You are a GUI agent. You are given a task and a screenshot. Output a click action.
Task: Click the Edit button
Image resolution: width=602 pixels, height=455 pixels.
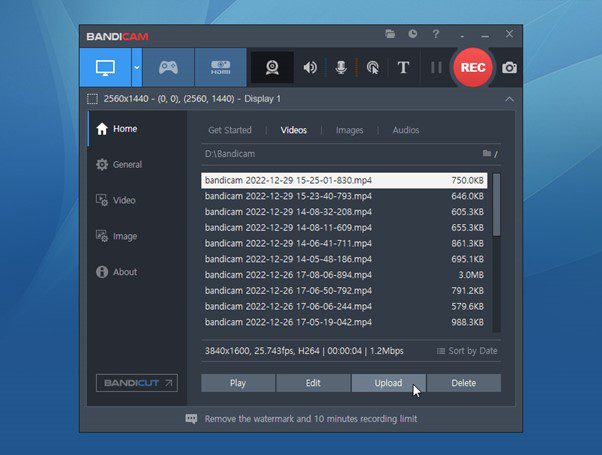point(313,383)
